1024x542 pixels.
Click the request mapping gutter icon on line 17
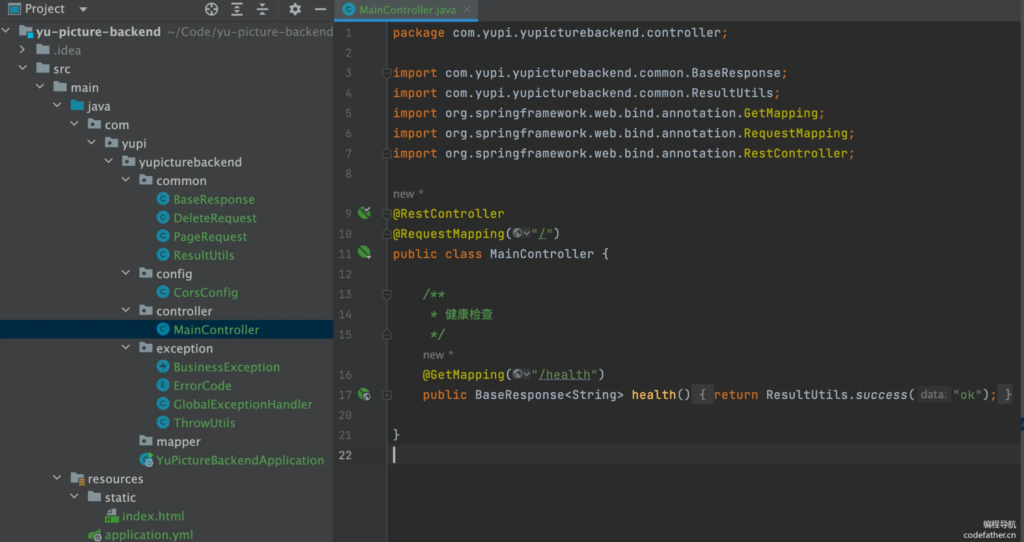pos(365,395)
